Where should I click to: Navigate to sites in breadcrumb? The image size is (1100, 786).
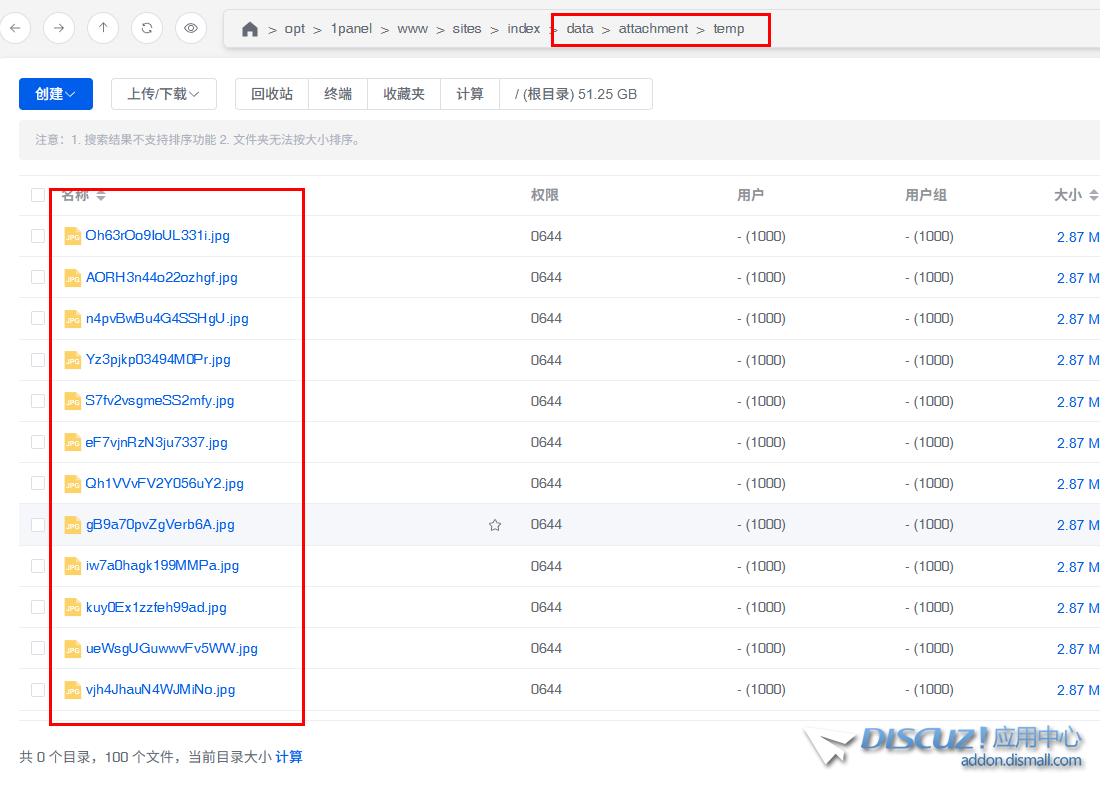click(467, 29)
